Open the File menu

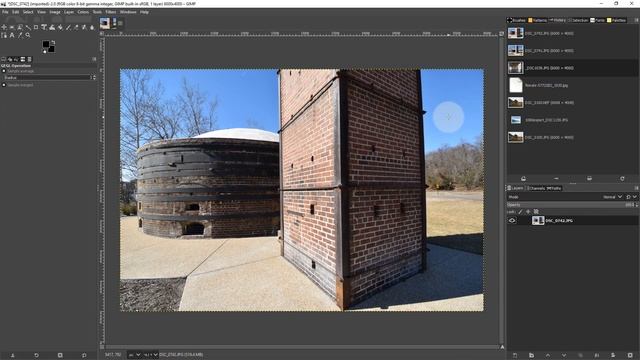point(5,12)
